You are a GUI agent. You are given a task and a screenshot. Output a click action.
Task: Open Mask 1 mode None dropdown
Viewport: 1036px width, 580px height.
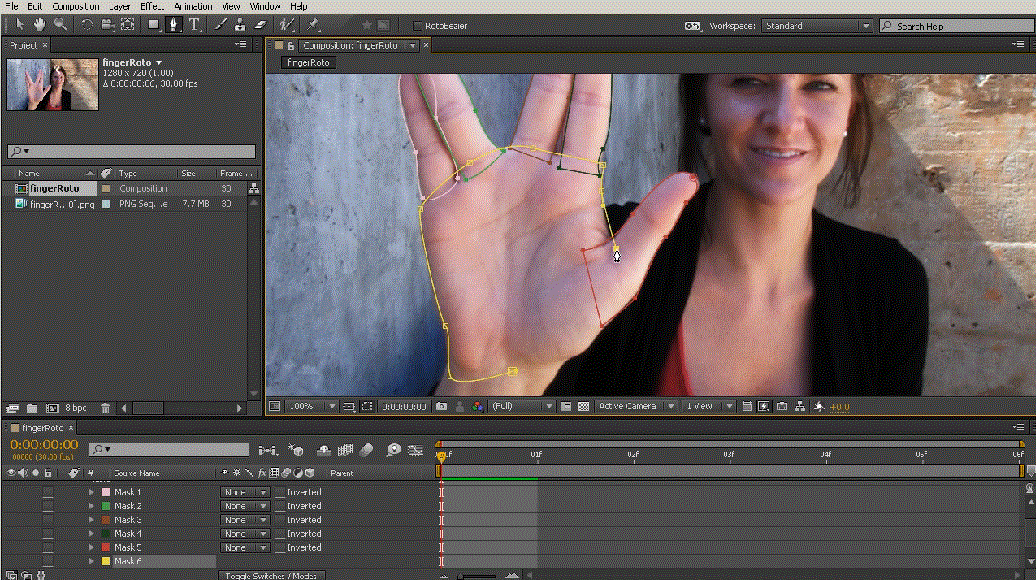pyautogui.click(x=244, y=492)
